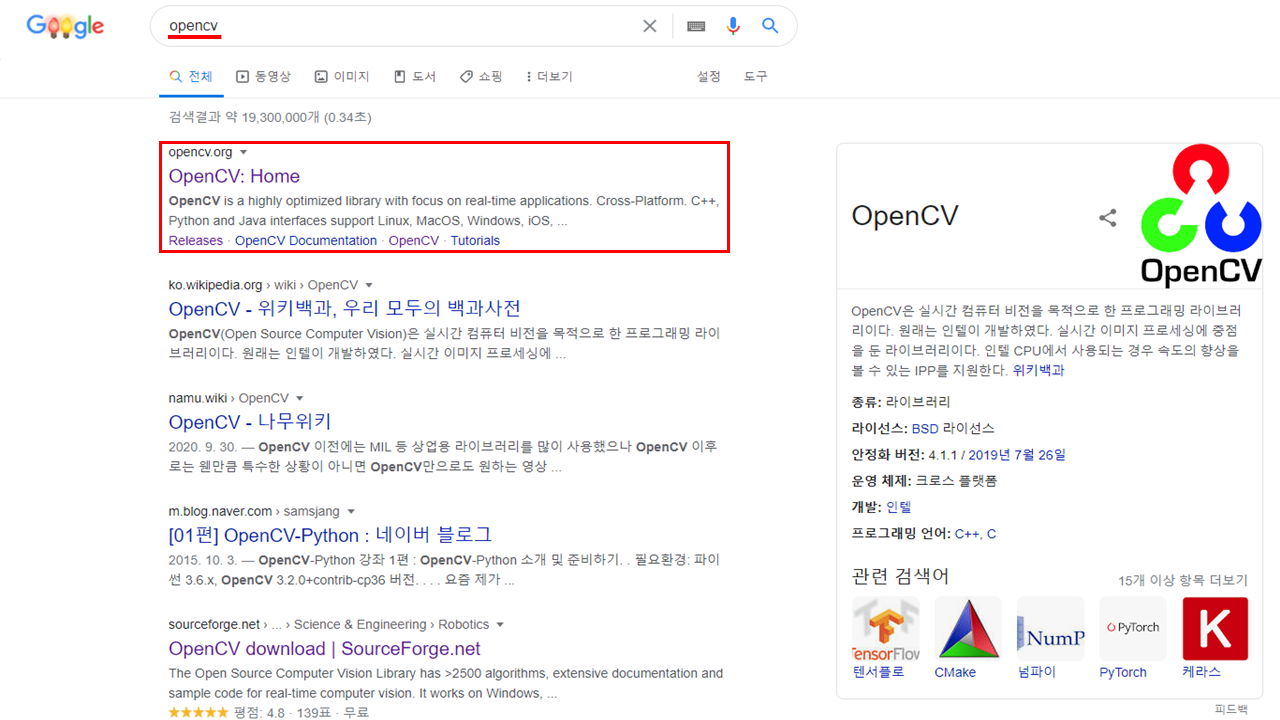
Task: Open 도구 search tools
Action: pos(755,77)
